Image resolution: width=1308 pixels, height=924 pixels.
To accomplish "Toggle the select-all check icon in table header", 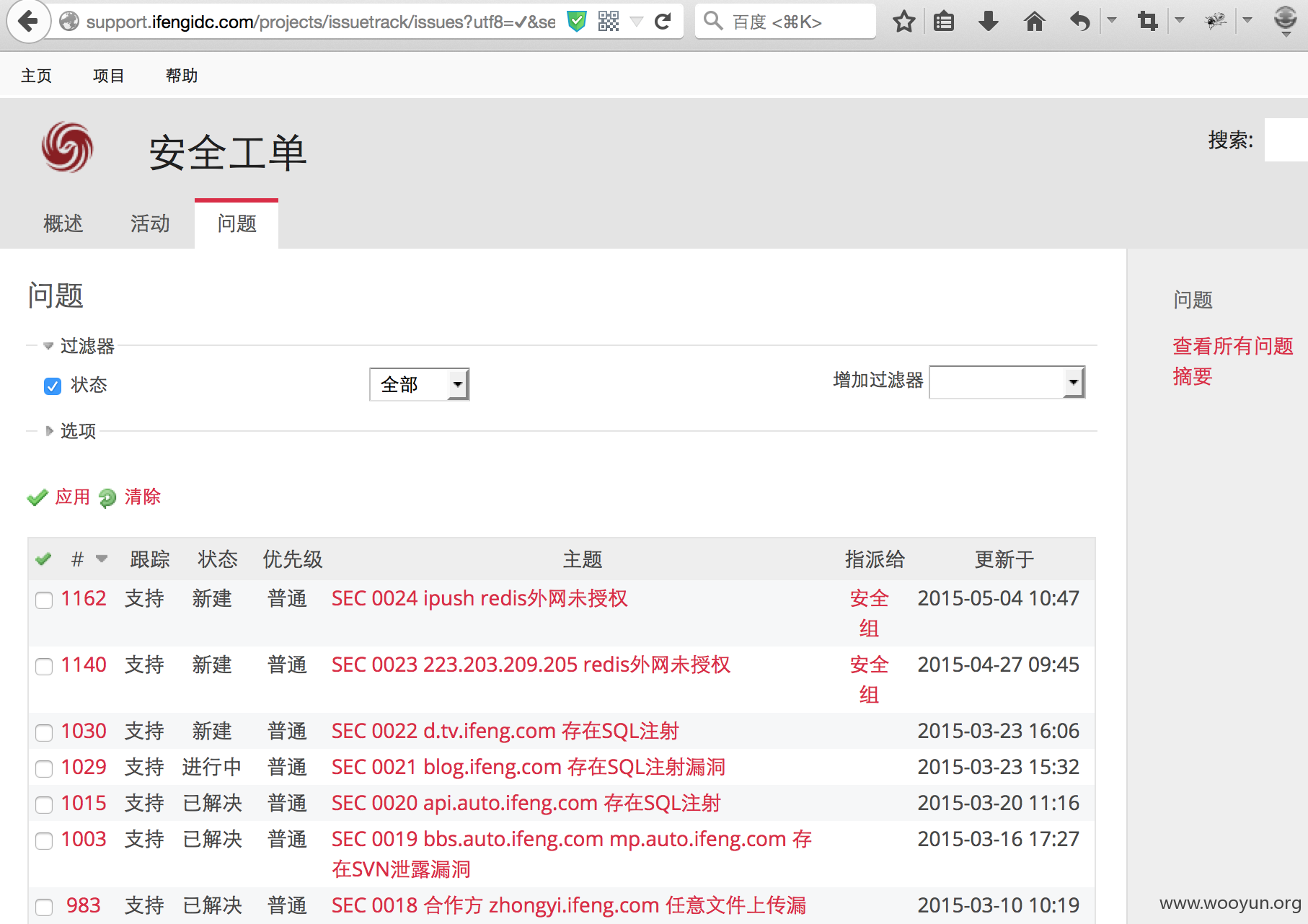I will click(43, 559).
